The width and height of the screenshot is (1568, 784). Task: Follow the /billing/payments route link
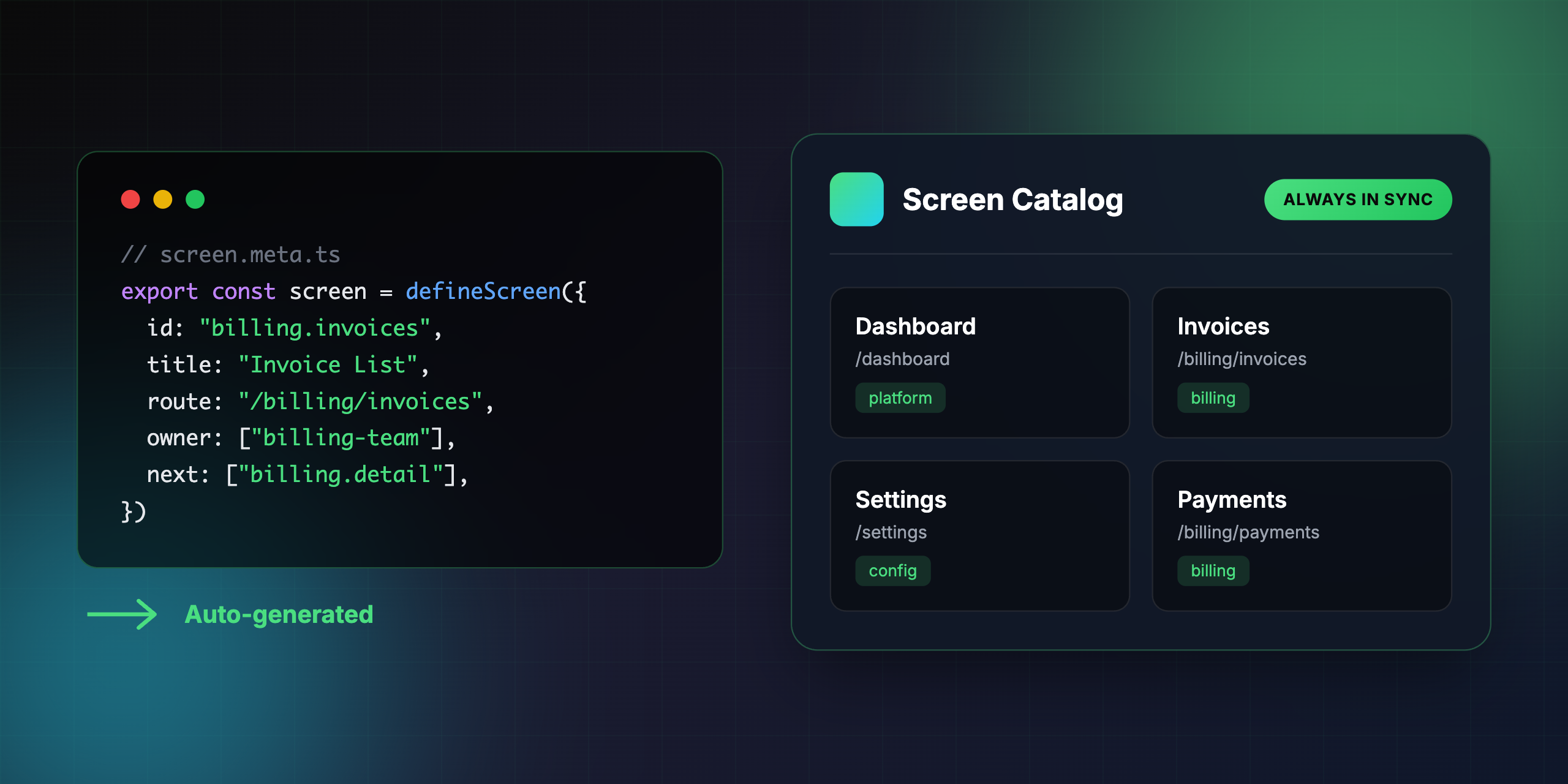[x=1248, y=532]
